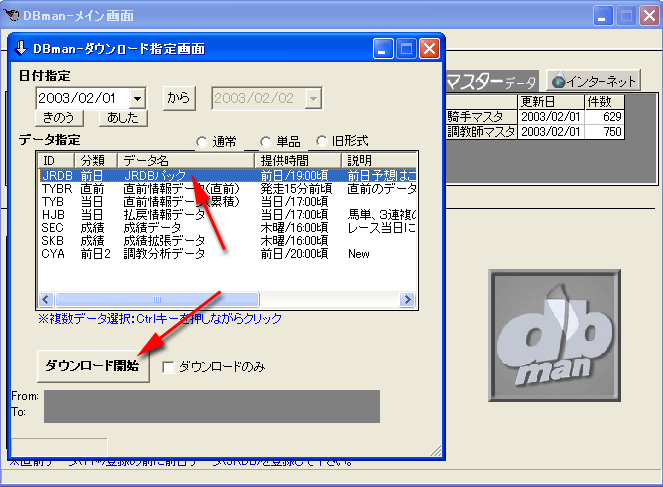
Task: Select the 通常 radio button
Action: 202,141
